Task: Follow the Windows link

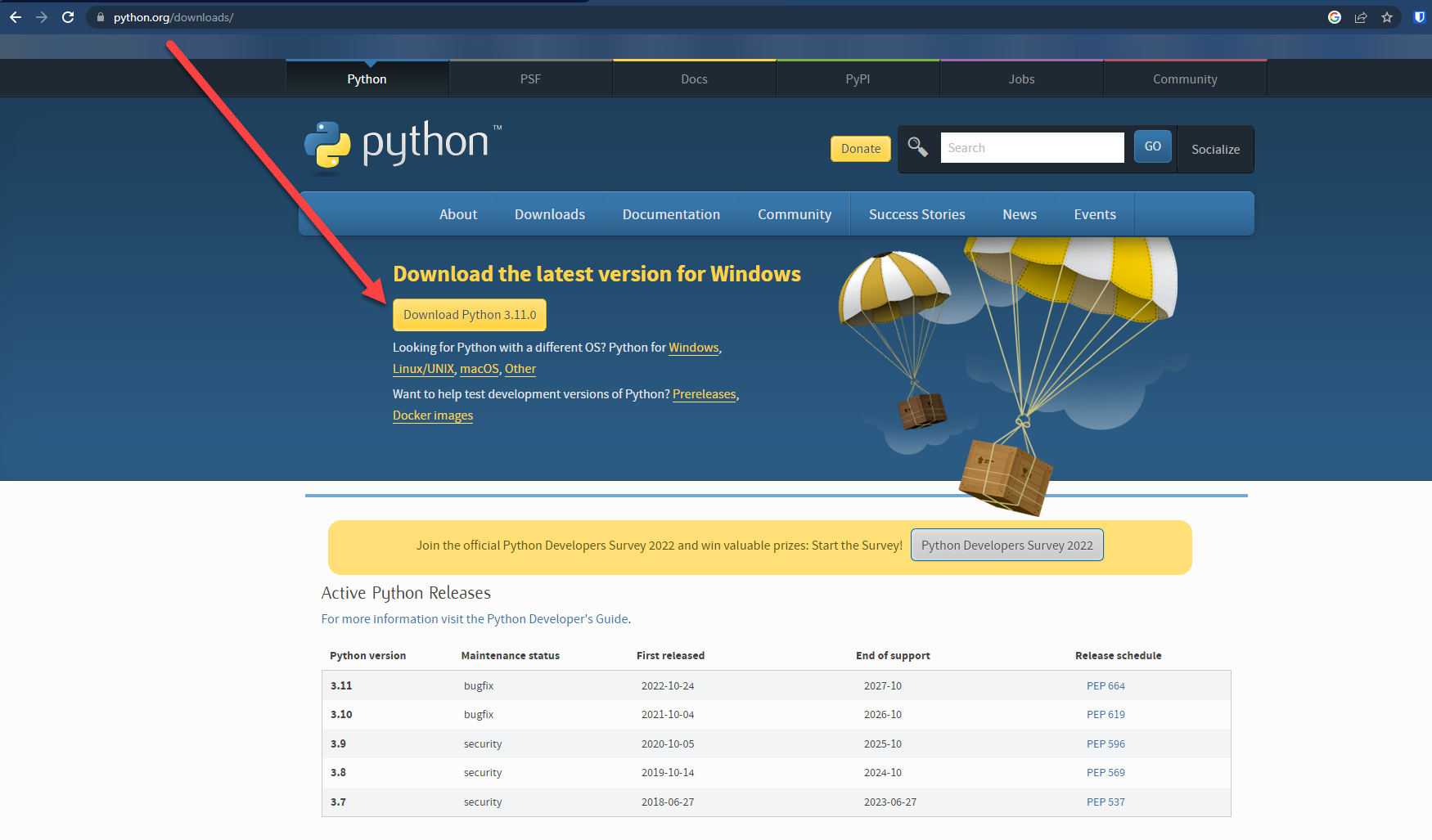Action: (x=693, y=348)
